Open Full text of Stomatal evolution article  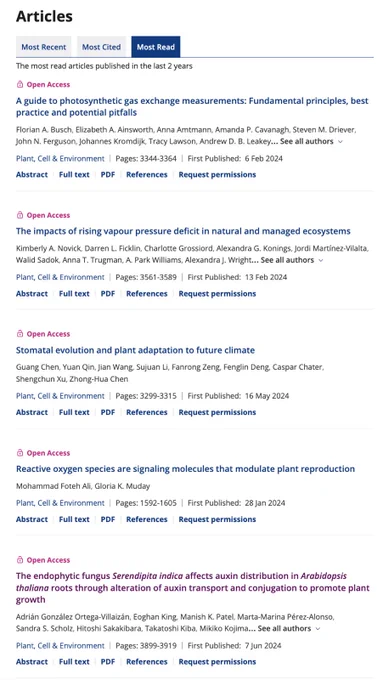74,412
